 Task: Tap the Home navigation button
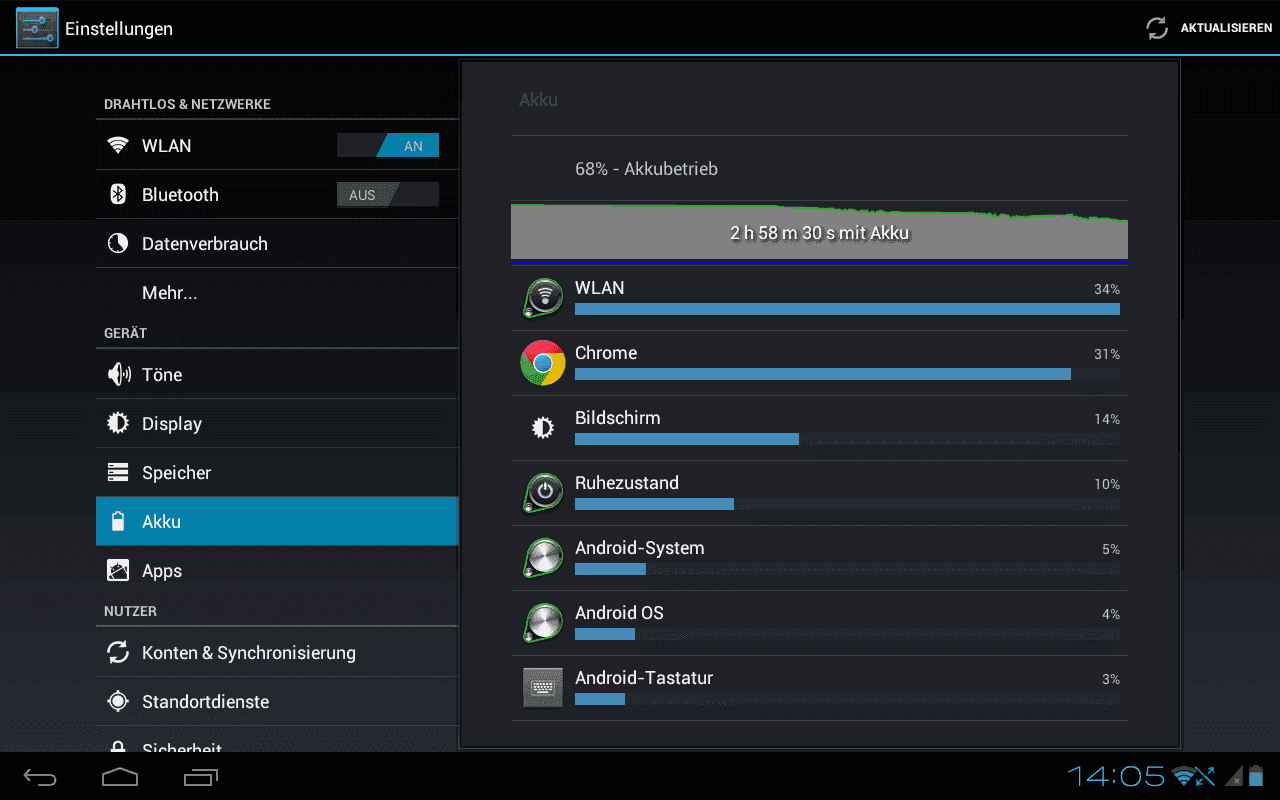[120, 776]
